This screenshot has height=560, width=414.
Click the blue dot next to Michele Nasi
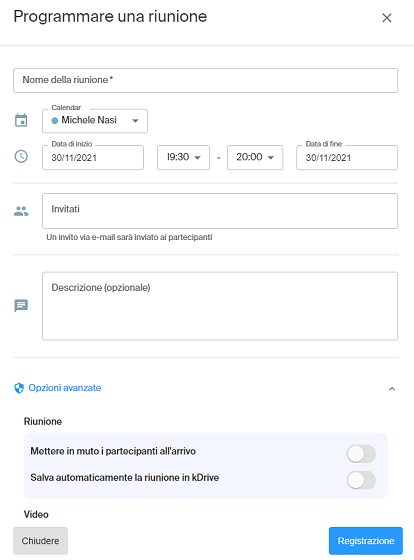pos(55,121)
